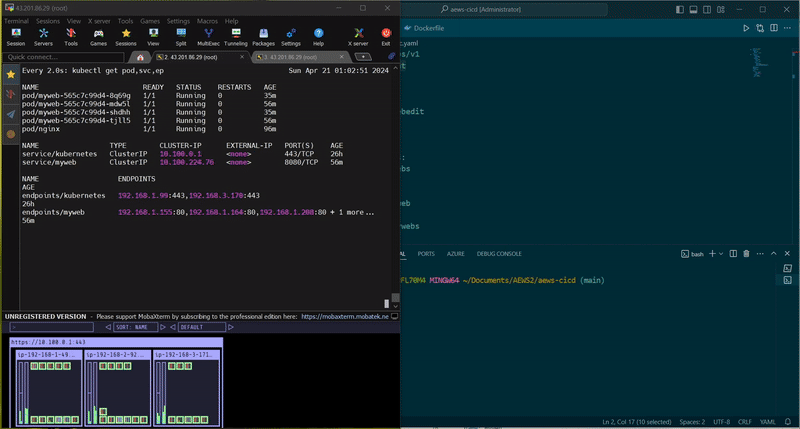Click Open Changes icon in VS Code editor

coord(760,28)
